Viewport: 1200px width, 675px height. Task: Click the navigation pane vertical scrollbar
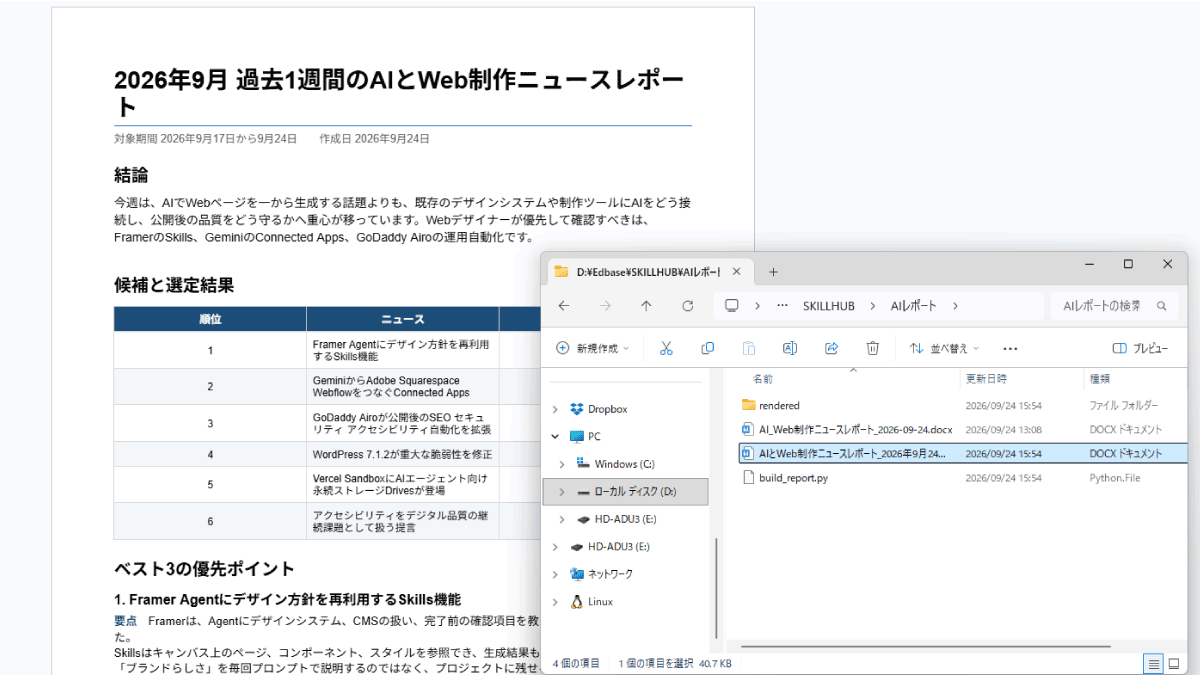point(716,587)
